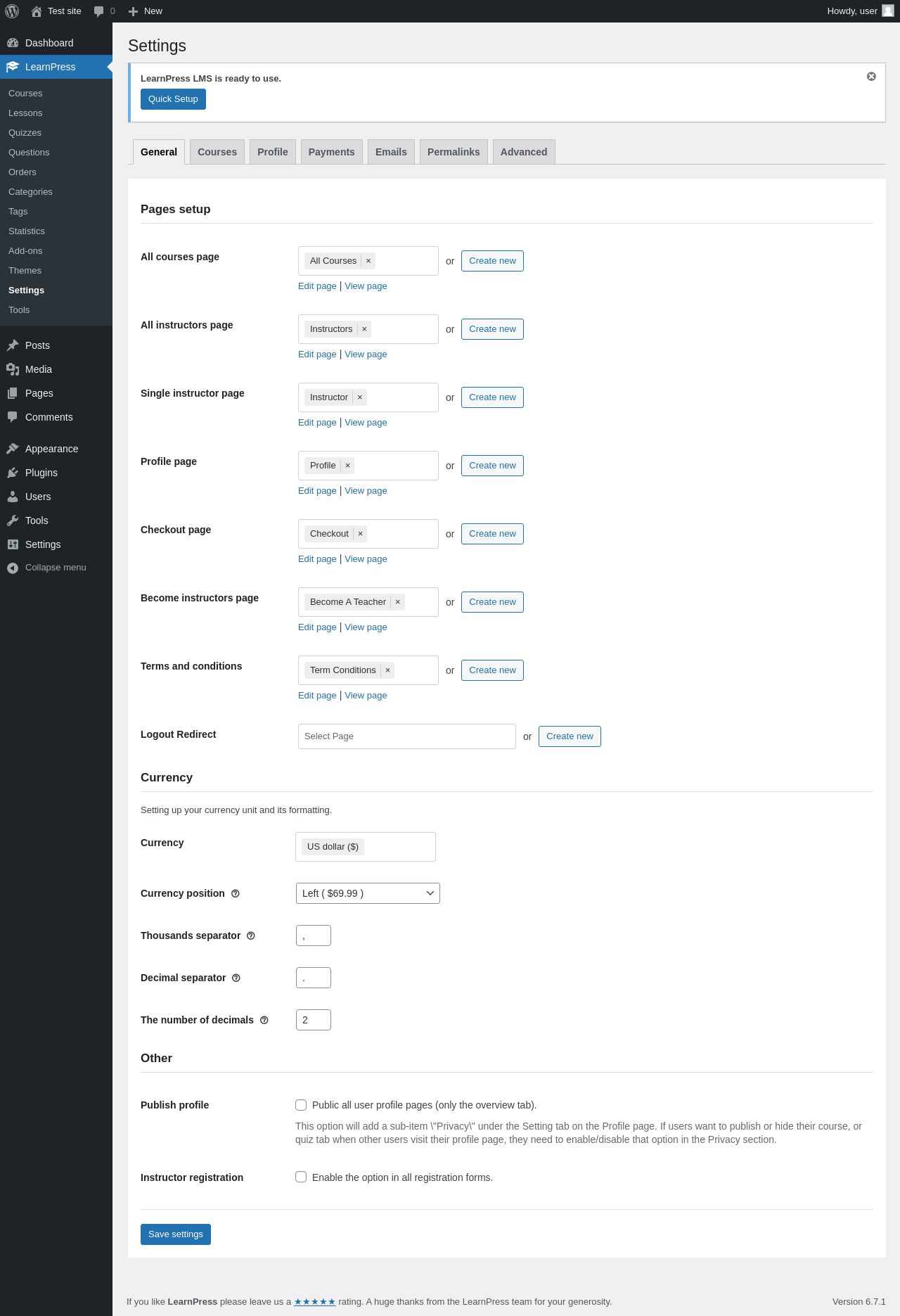Switch to the Payments tab
The image size is (900, 1316).
click(331, 152)
